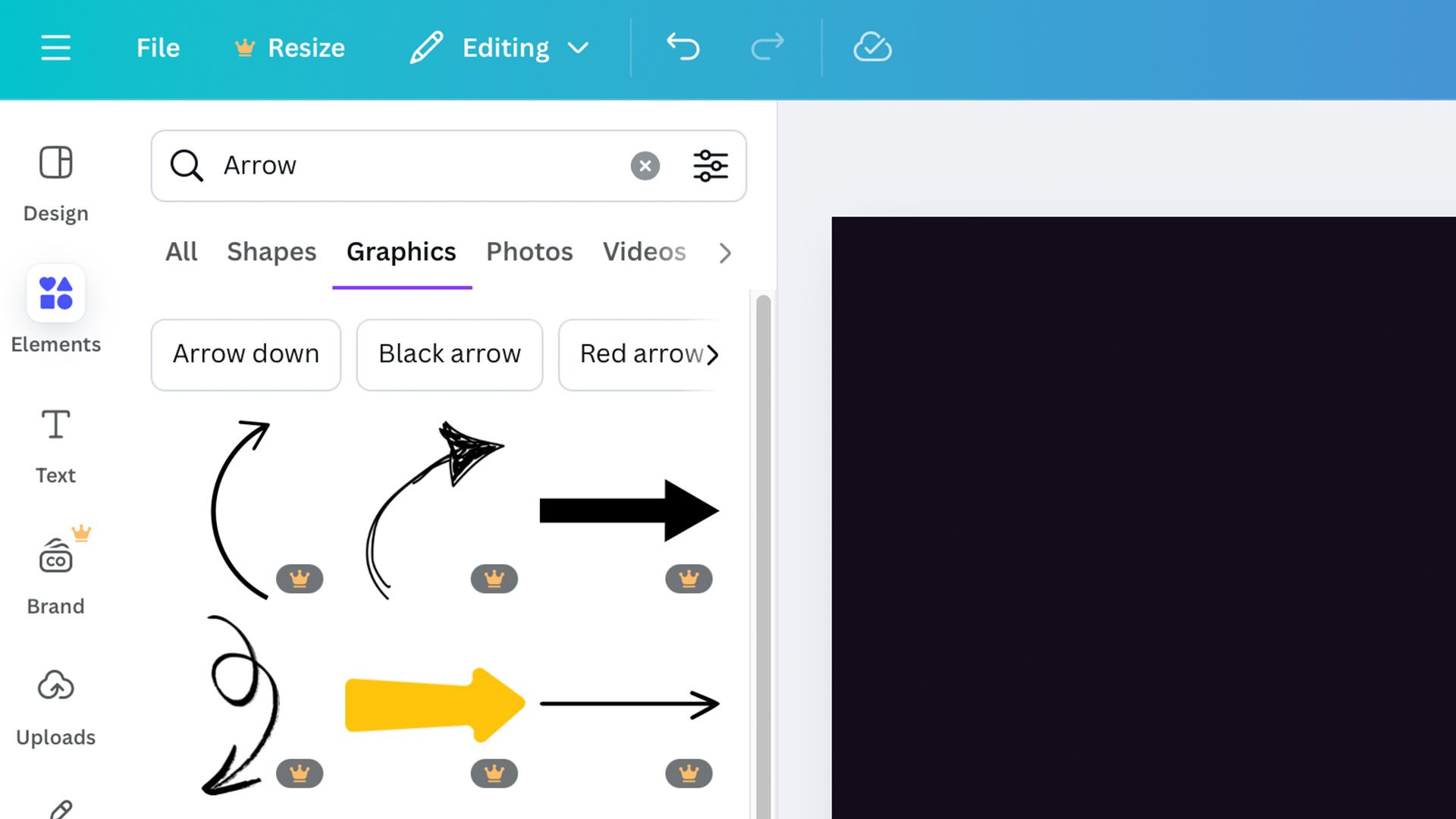Screen dimensions: 1456x819
Task: Open the File menu
Action: pyautogui.click(x=157, y=47)
